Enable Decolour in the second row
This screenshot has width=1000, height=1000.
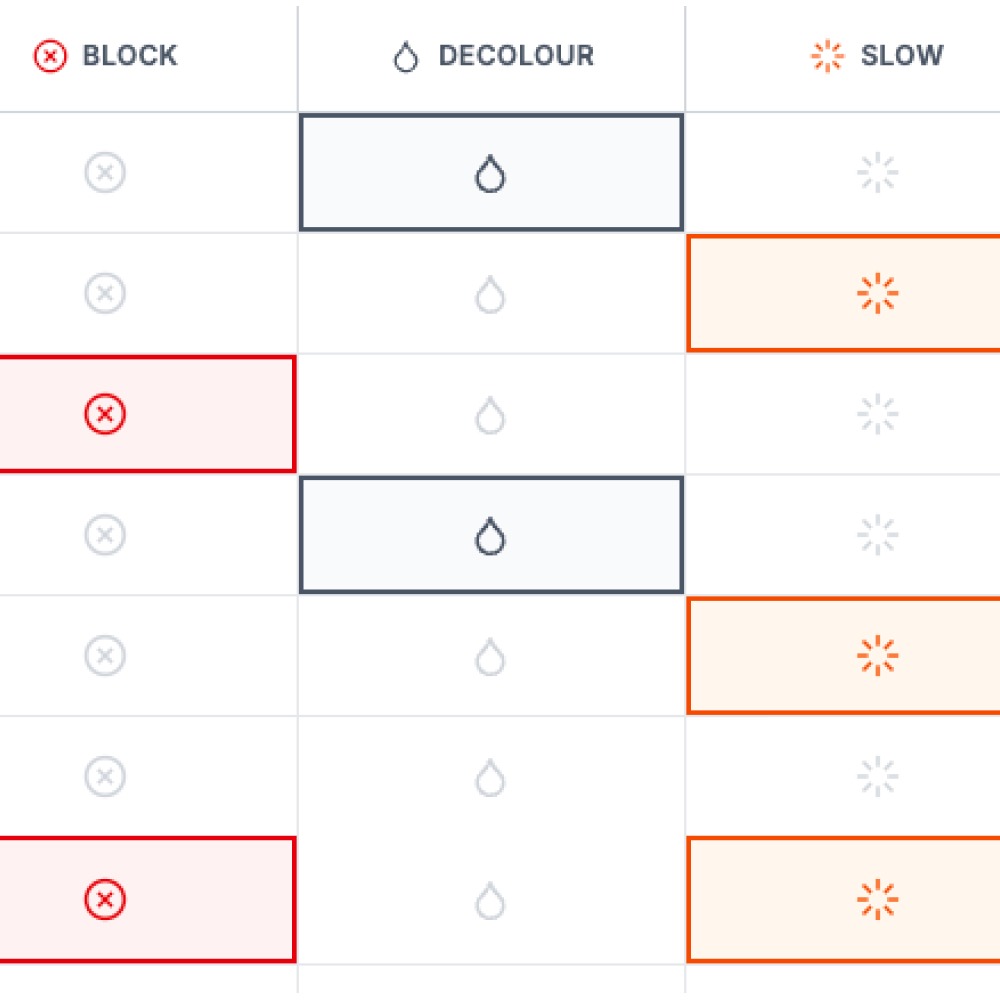(490, 295)
